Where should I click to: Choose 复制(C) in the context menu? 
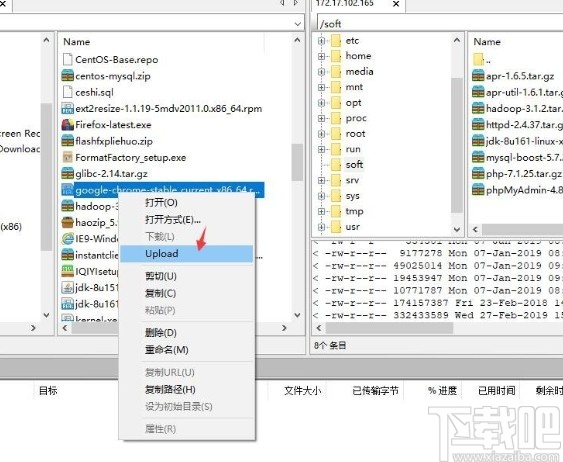point(187,293)
